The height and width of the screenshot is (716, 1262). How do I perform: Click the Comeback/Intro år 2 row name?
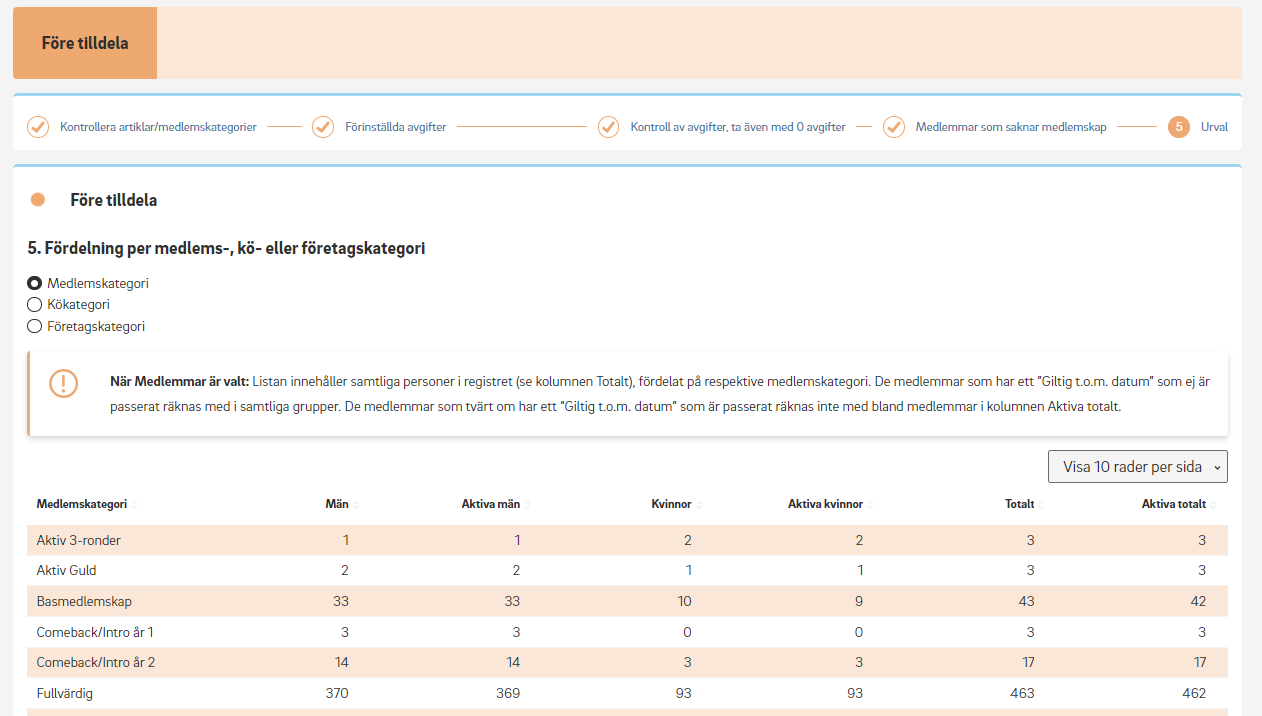tap(97, 663)
